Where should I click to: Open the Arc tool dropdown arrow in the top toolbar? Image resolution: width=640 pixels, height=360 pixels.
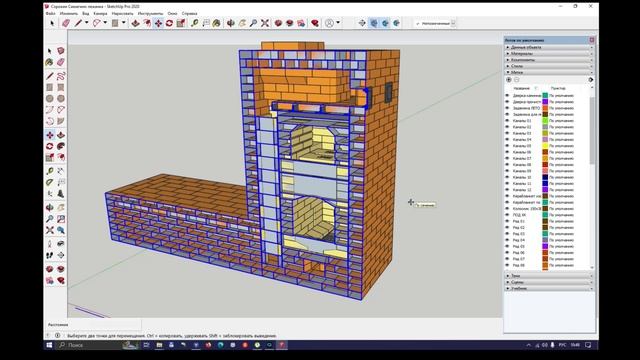point(105,23)
